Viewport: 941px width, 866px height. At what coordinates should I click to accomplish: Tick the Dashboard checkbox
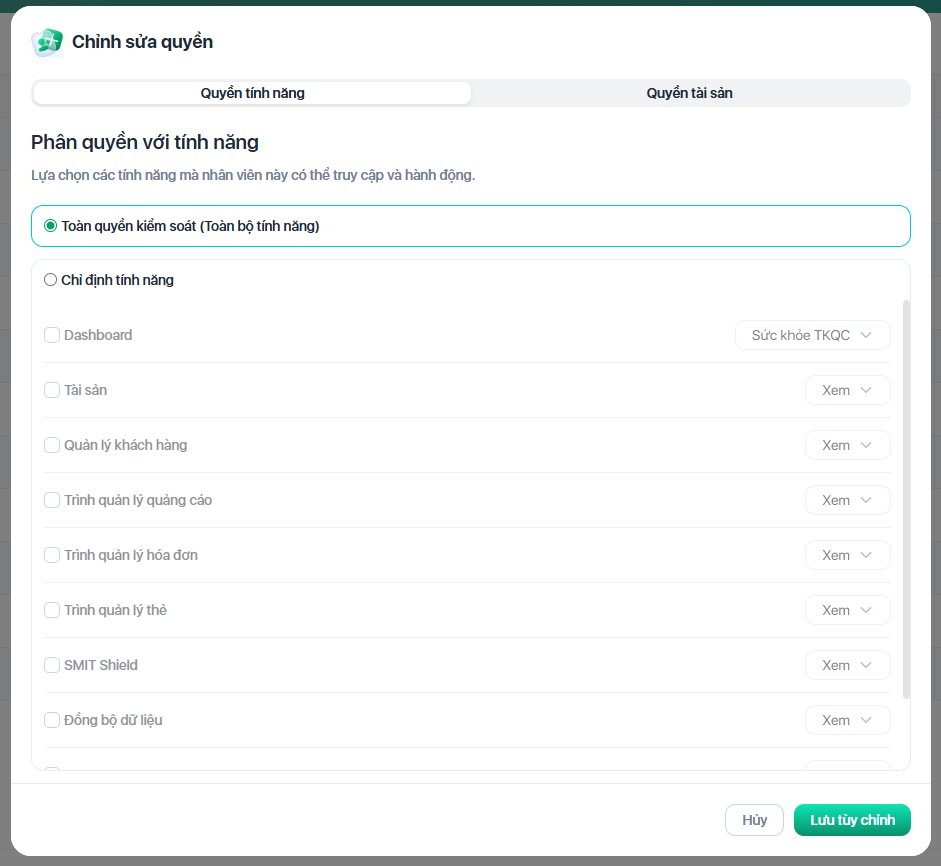pos(52,335)
